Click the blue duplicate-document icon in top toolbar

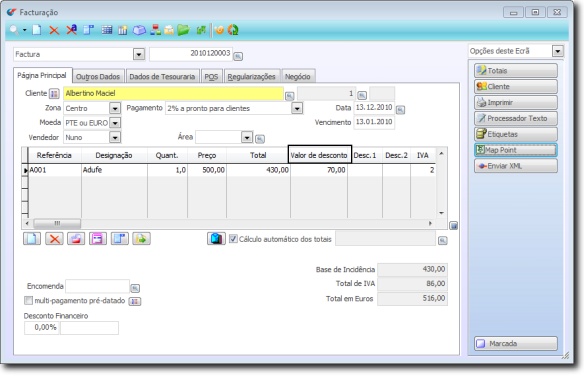(x=89, y=30)
